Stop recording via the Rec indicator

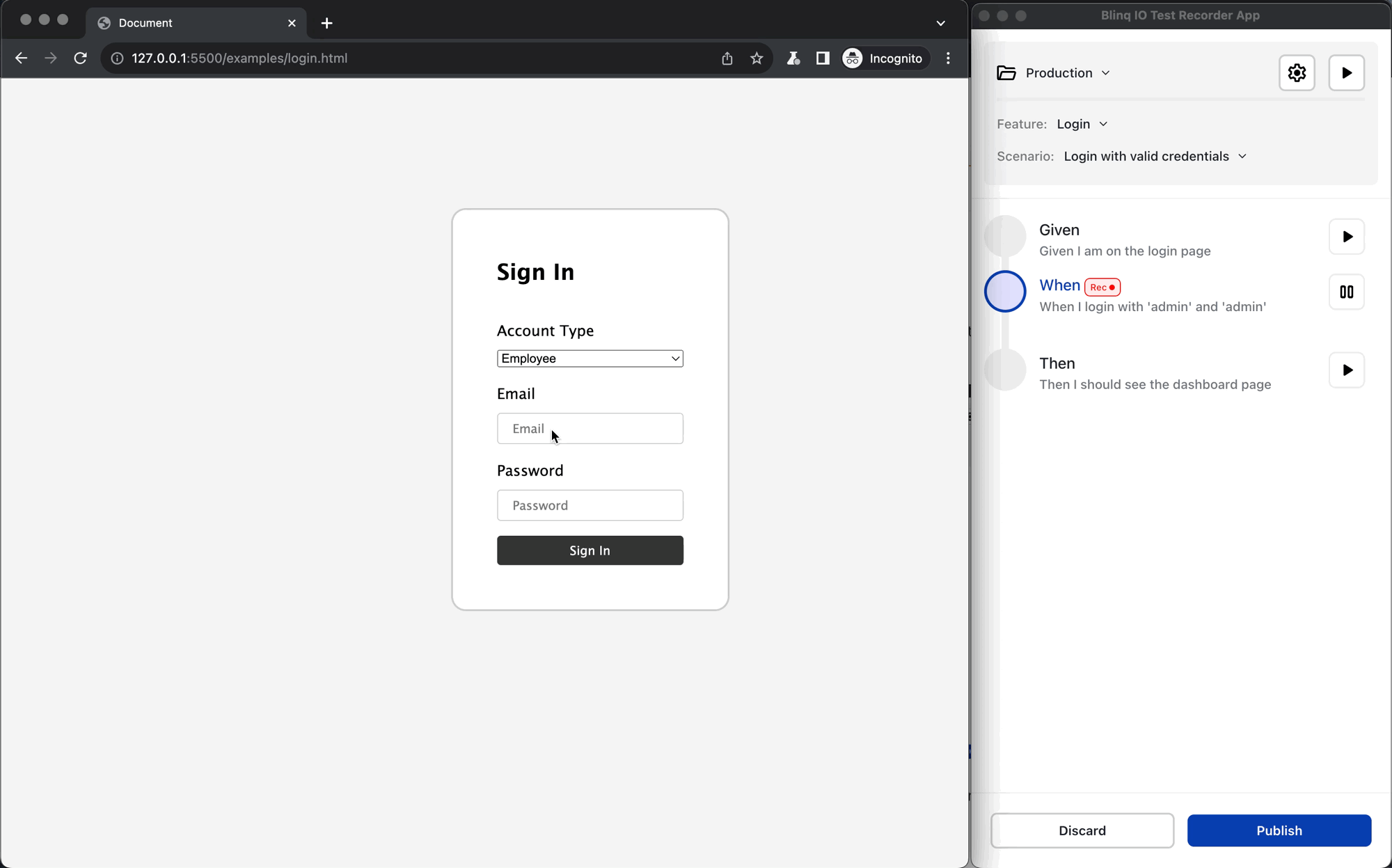click(1102, 287)
